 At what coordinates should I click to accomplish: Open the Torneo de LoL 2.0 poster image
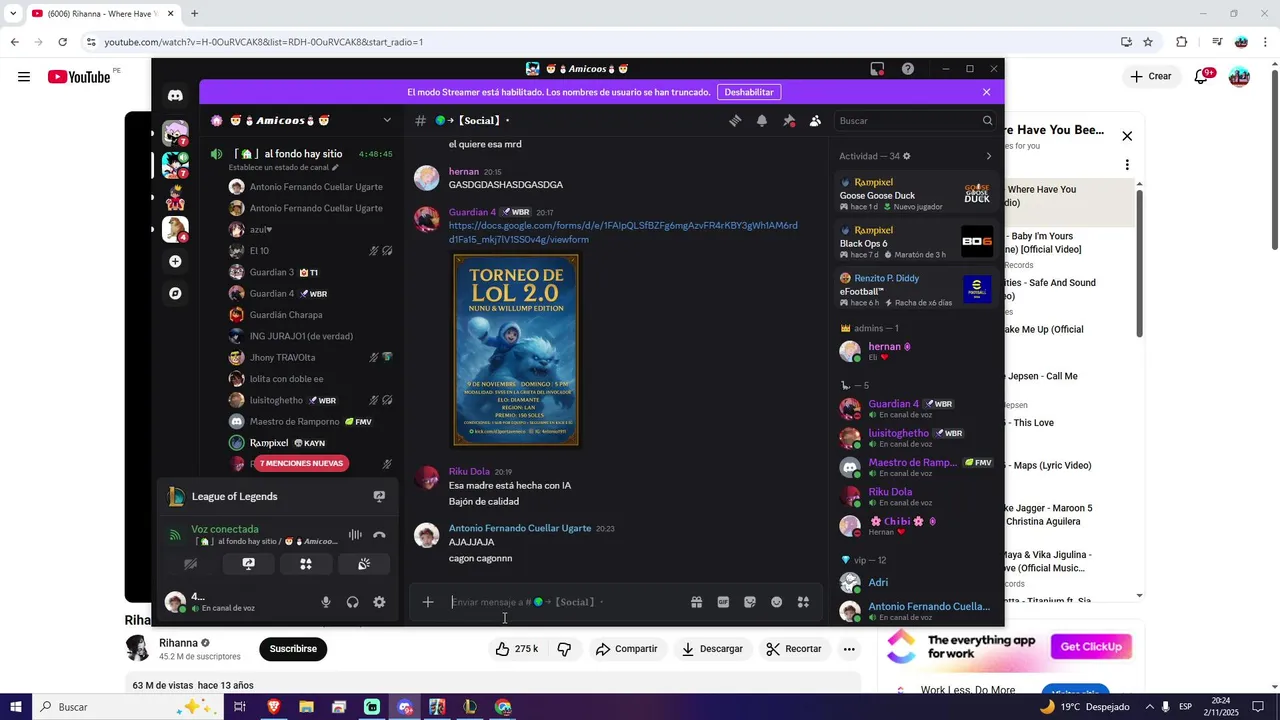516,350
